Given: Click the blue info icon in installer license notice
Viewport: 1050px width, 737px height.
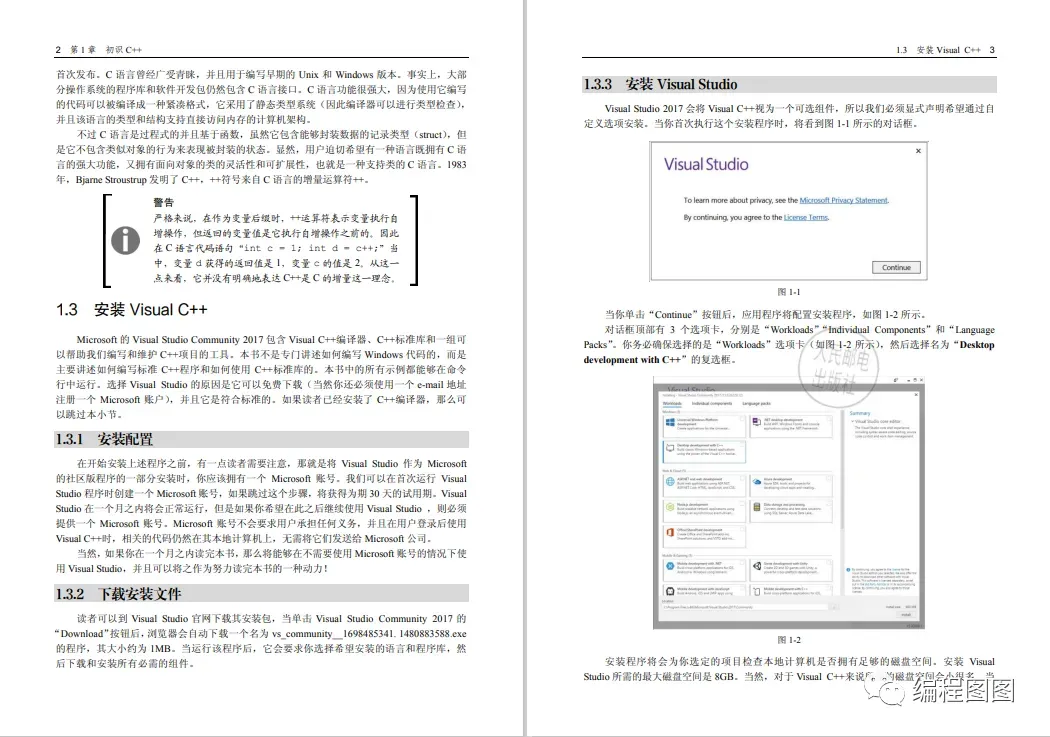Looking at the screenshot, I should point(848,570).
